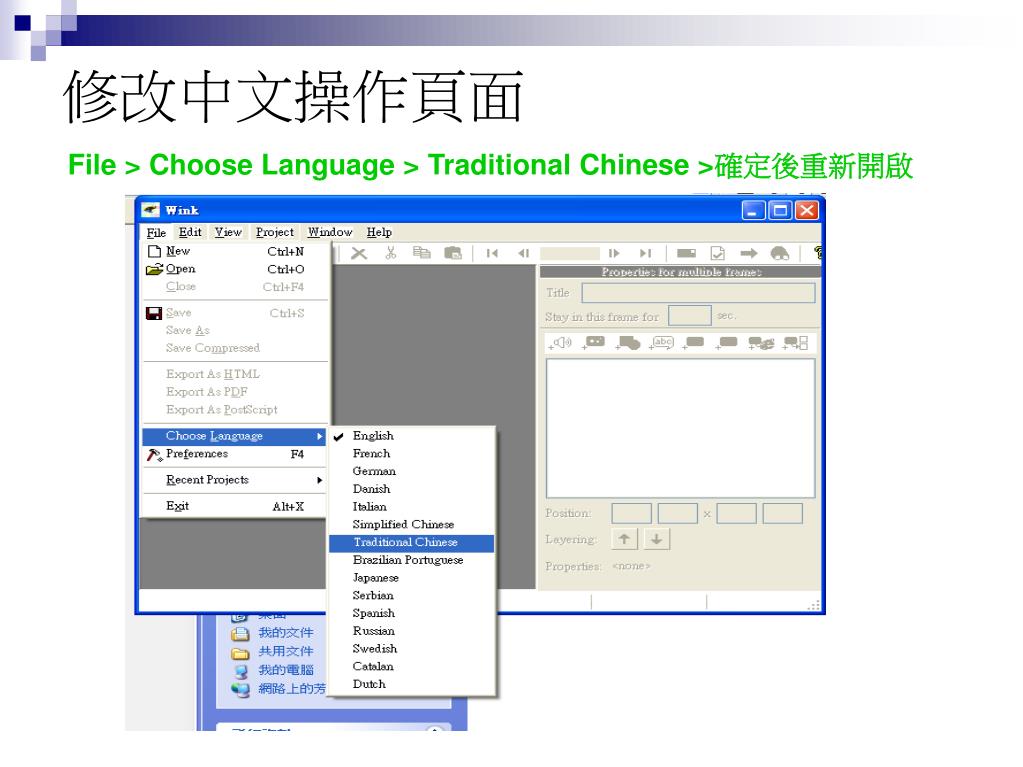Jump to last frame button
This screenshot has height=767, width=1023.
click(x=645, y=253)
